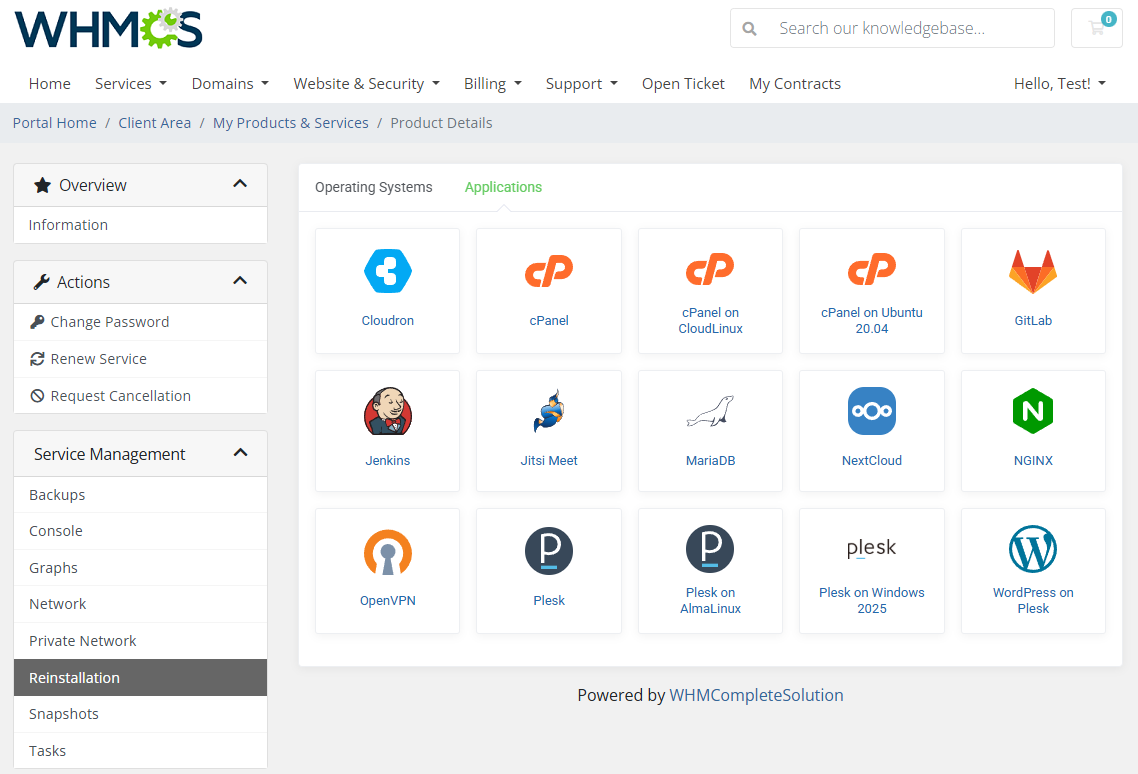Select the OpenVPN application icon
Screen dimensions: 1138x774
(x=387, y=550)
